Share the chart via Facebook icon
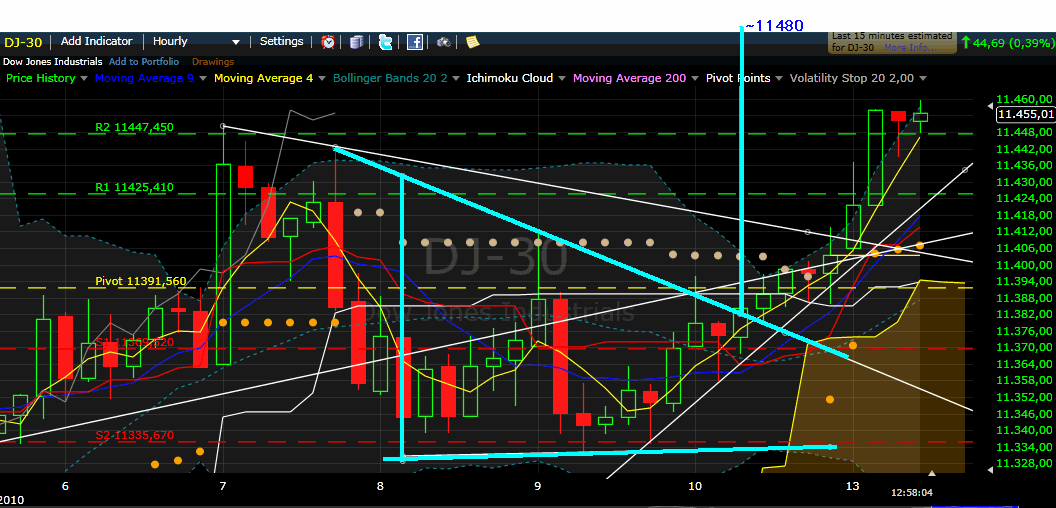 point(415,42)
